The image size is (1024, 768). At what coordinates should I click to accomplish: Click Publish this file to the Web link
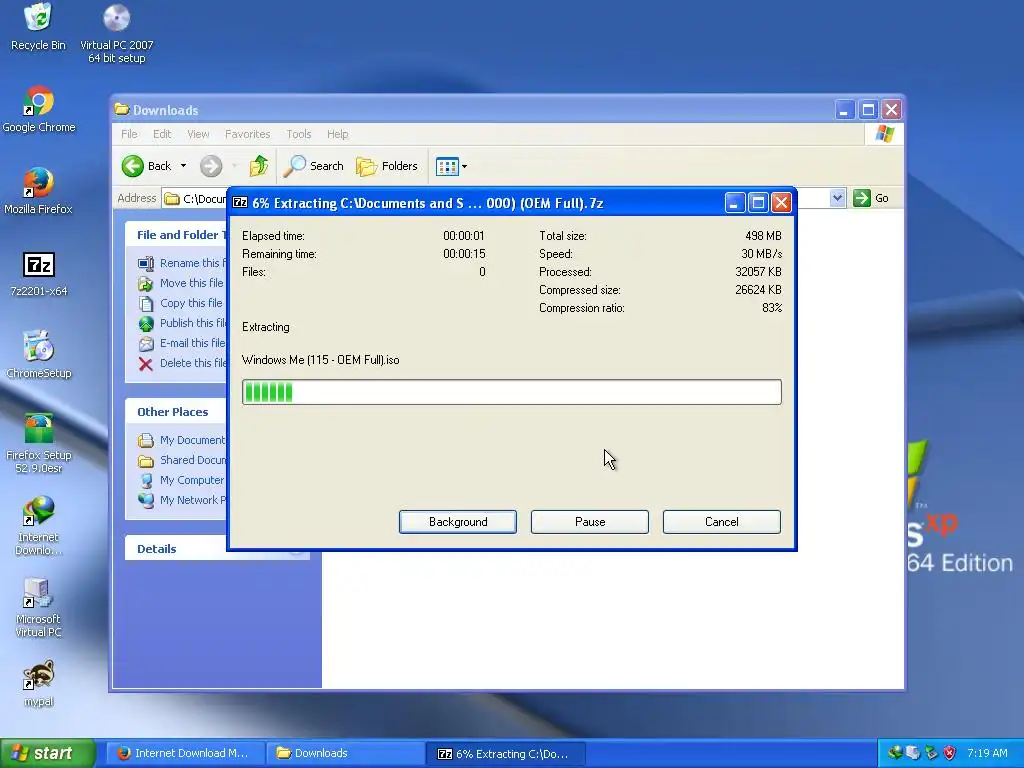tap(182, 323)
